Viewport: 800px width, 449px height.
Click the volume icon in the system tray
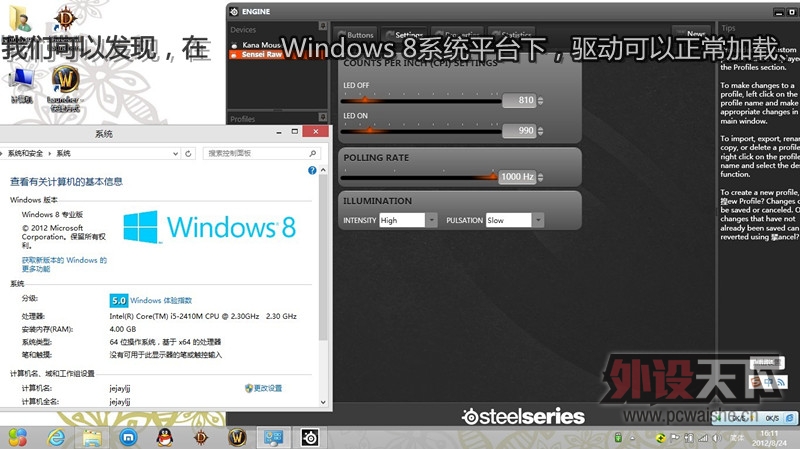[x=717, y=438]
